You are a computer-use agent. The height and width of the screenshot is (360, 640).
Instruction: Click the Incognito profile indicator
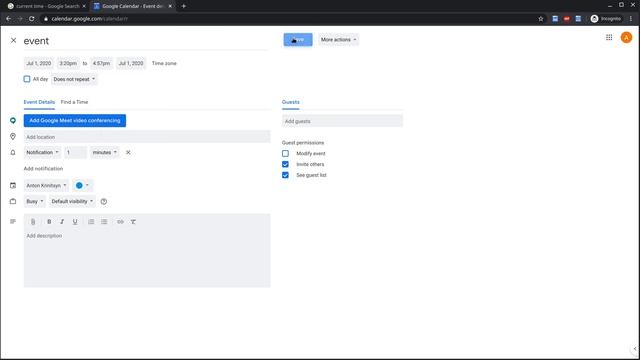click(606, 19)
